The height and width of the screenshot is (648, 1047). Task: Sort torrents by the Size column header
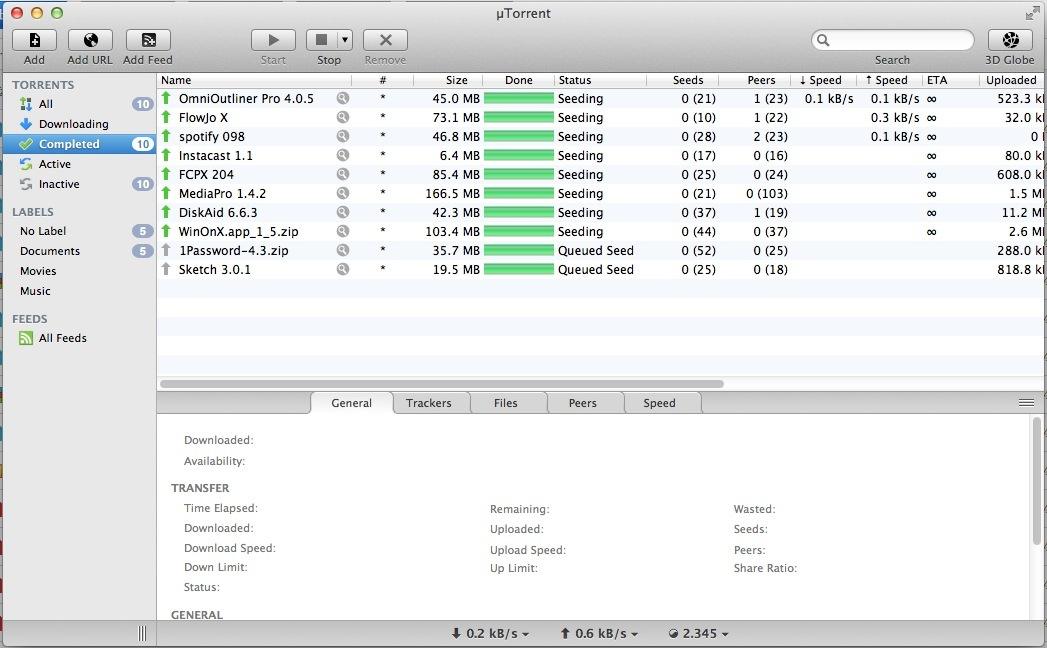[448, 80]
